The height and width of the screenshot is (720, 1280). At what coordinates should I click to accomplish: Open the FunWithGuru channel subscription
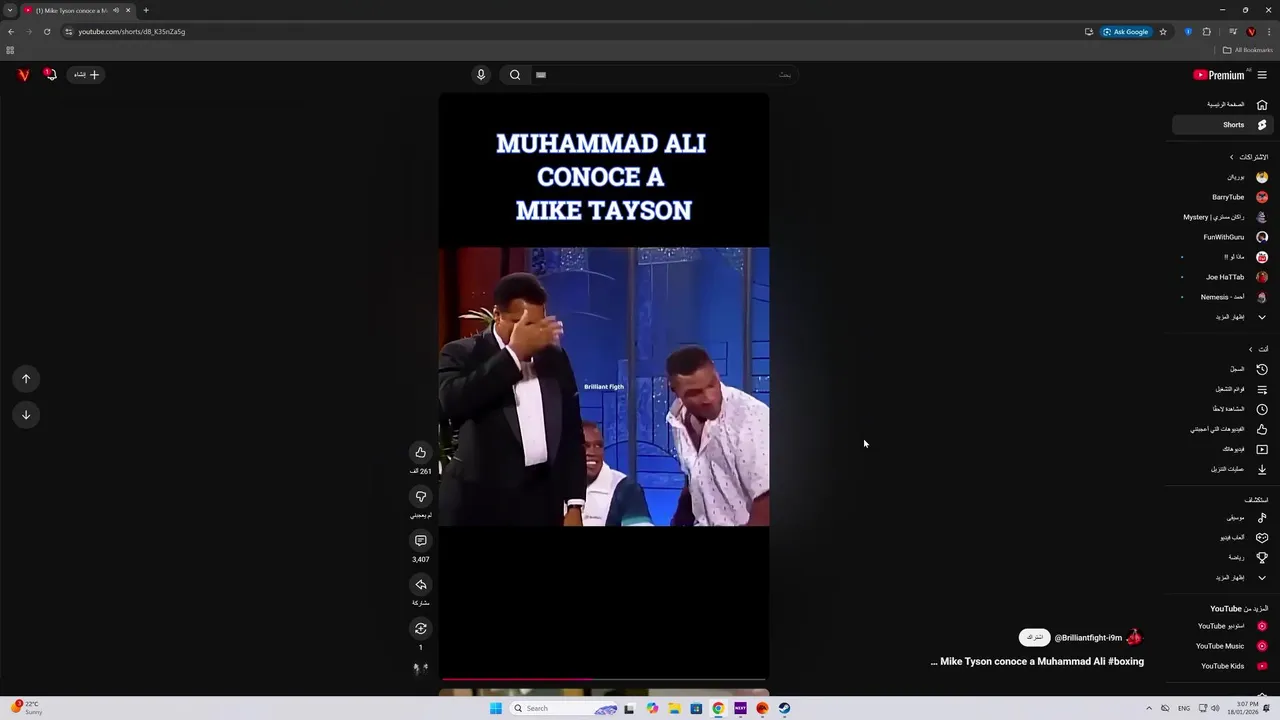click(1222, 237)
